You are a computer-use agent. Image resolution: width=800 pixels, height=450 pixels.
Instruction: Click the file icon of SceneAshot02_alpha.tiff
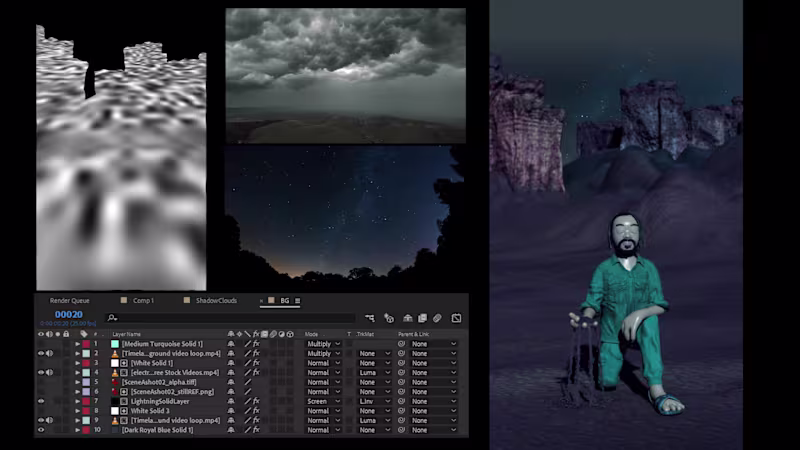coord(115,382)
